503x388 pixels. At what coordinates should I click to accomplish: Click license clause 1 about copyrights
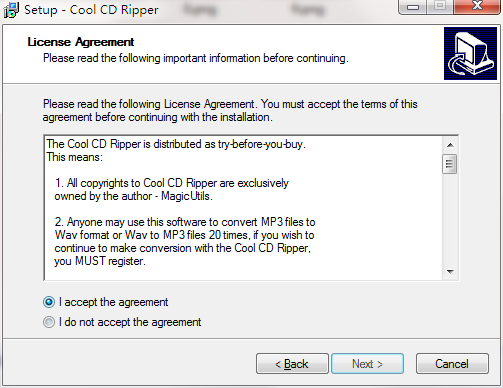pos(171,190)
